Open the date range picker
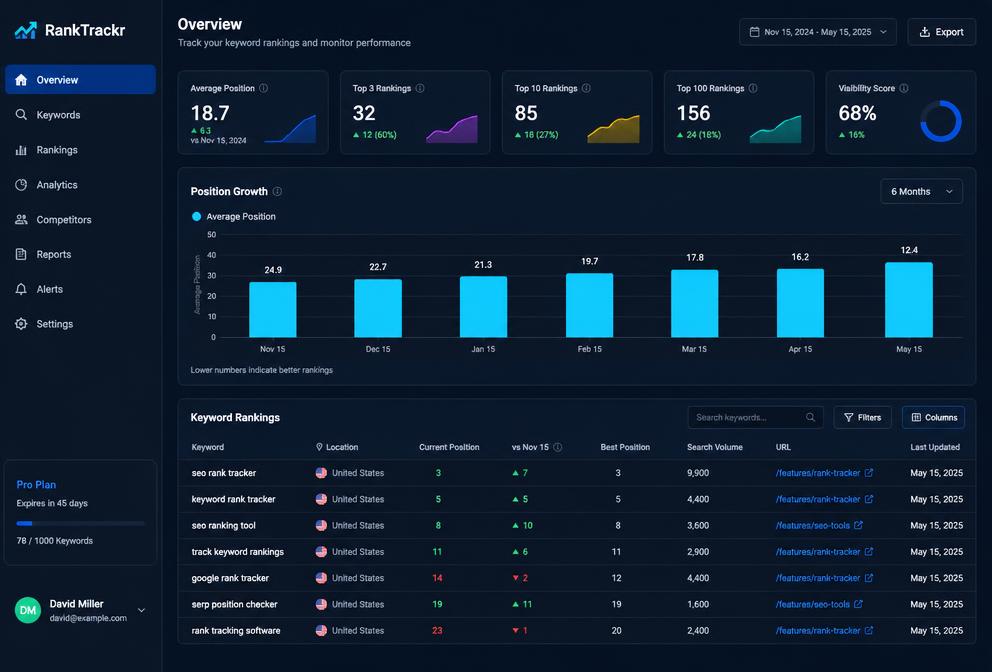The image size is (992, 672). pyautogui.click(x=817, y=32)
